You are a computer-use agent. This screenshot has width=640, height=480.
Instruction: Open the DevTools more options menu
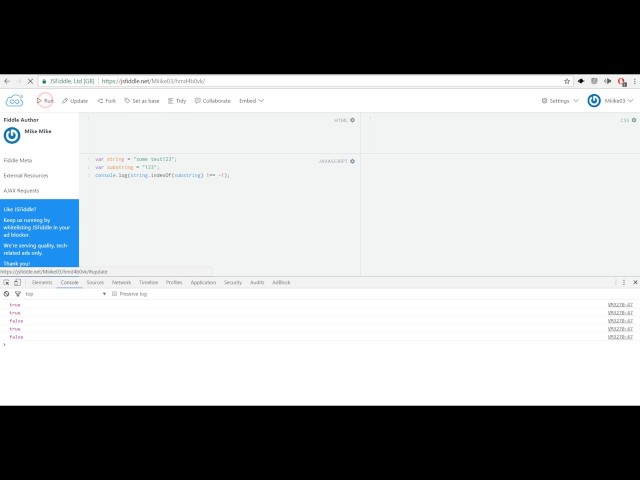pyautogui.click(x=624, y=282)
